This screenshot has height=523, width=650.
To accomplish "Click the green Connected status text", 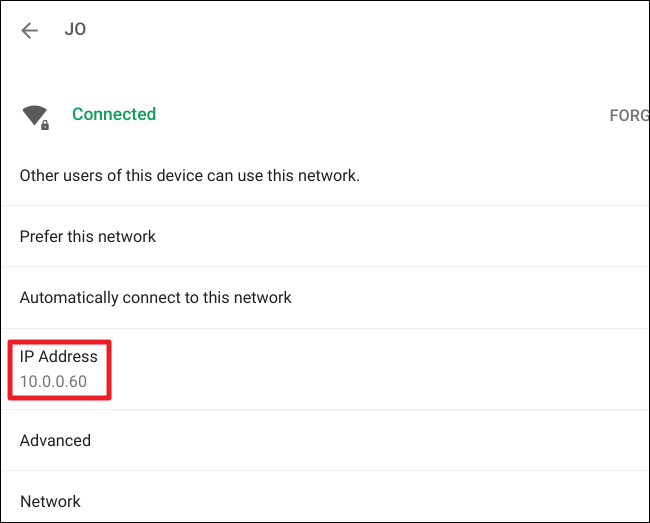I will pos(114,114).
